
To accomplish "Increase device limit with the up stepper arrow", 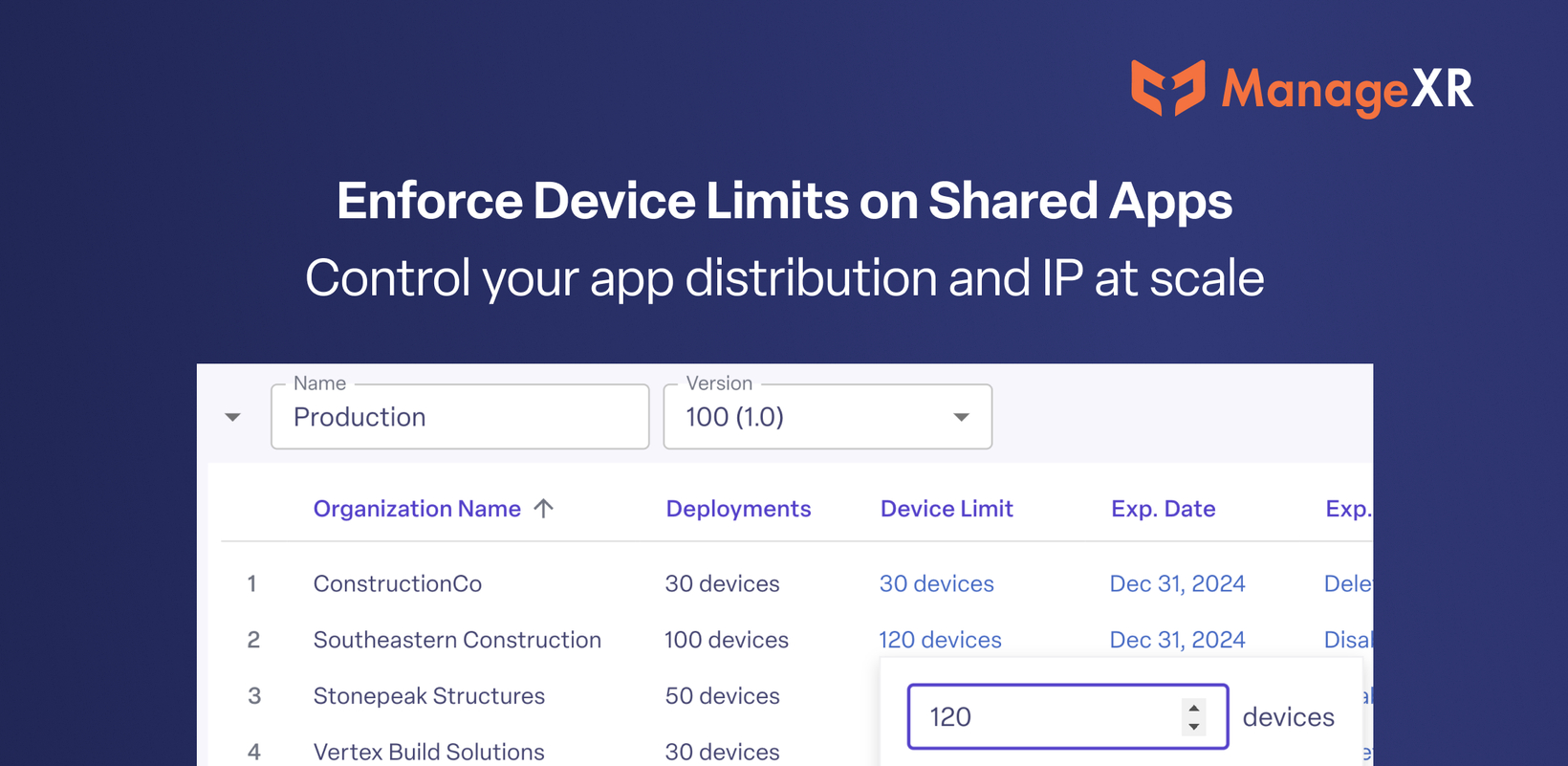I will coord(1193,708).
